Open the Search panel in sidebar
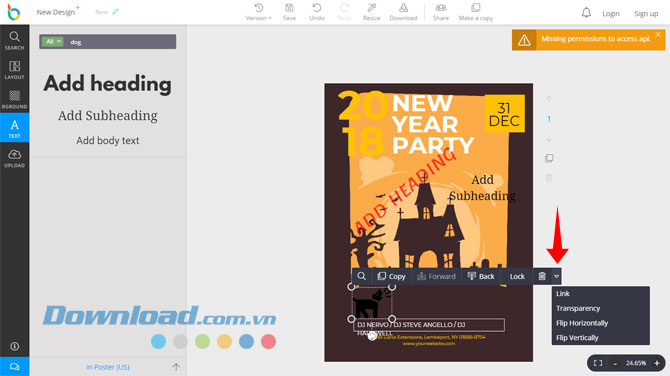 click(x=15, y=41)
